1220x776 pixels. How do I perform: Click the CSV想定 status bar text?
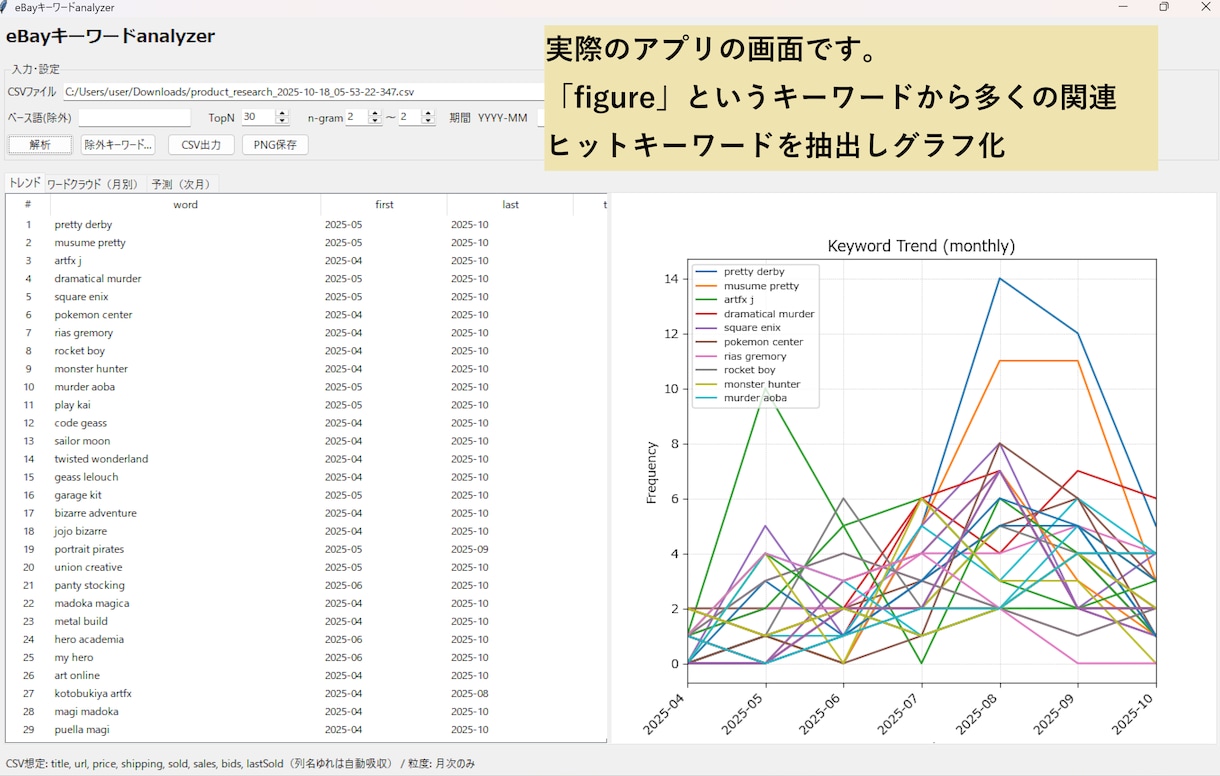tap(241, 763)
